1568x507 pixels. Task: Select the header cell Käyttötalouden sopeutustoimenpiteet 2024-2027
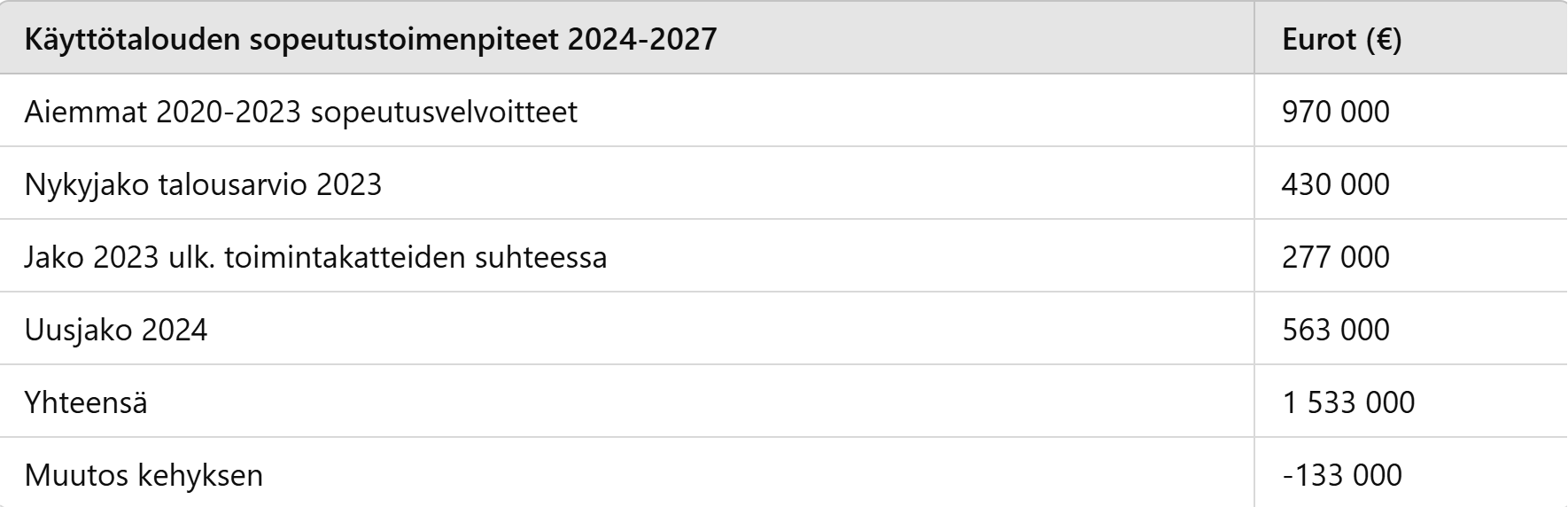coord(627,38)
